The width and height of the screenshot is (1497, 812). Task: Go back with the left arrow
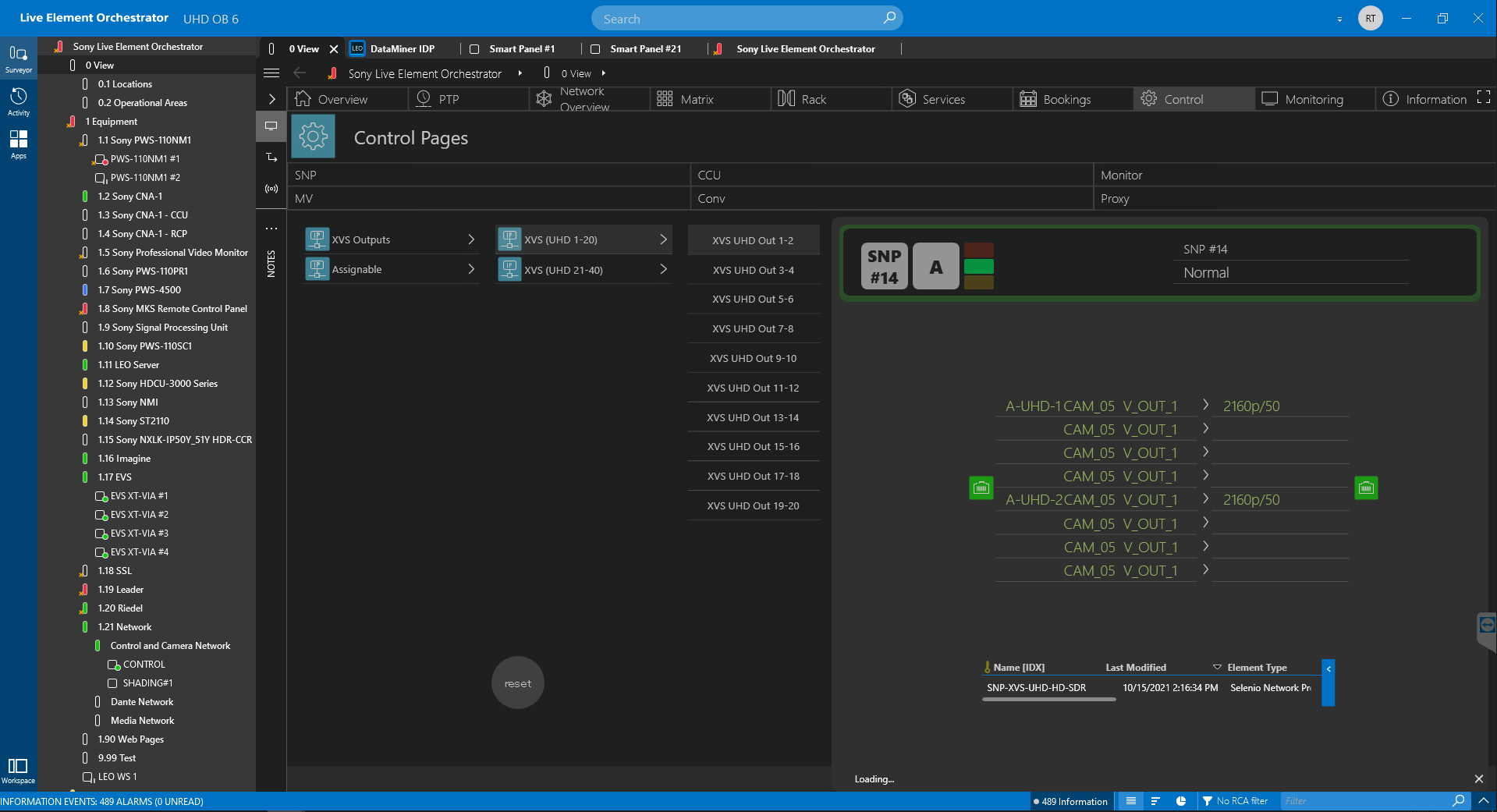(x=300, y=73)
